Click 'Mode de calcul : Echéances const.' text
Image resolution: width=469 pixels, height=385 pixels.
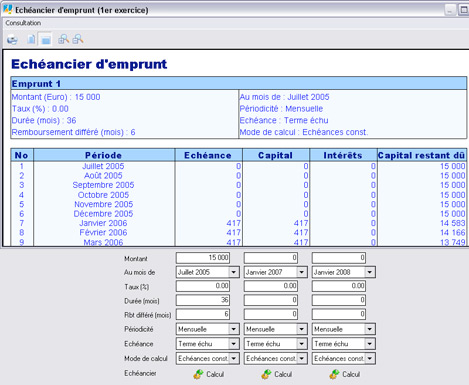(304, 132)
